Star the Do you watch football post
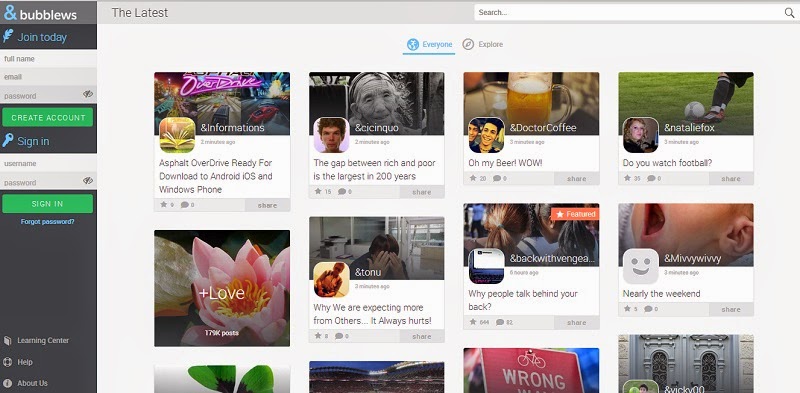This screenshot has width=800, height=393. click(628, 178)
